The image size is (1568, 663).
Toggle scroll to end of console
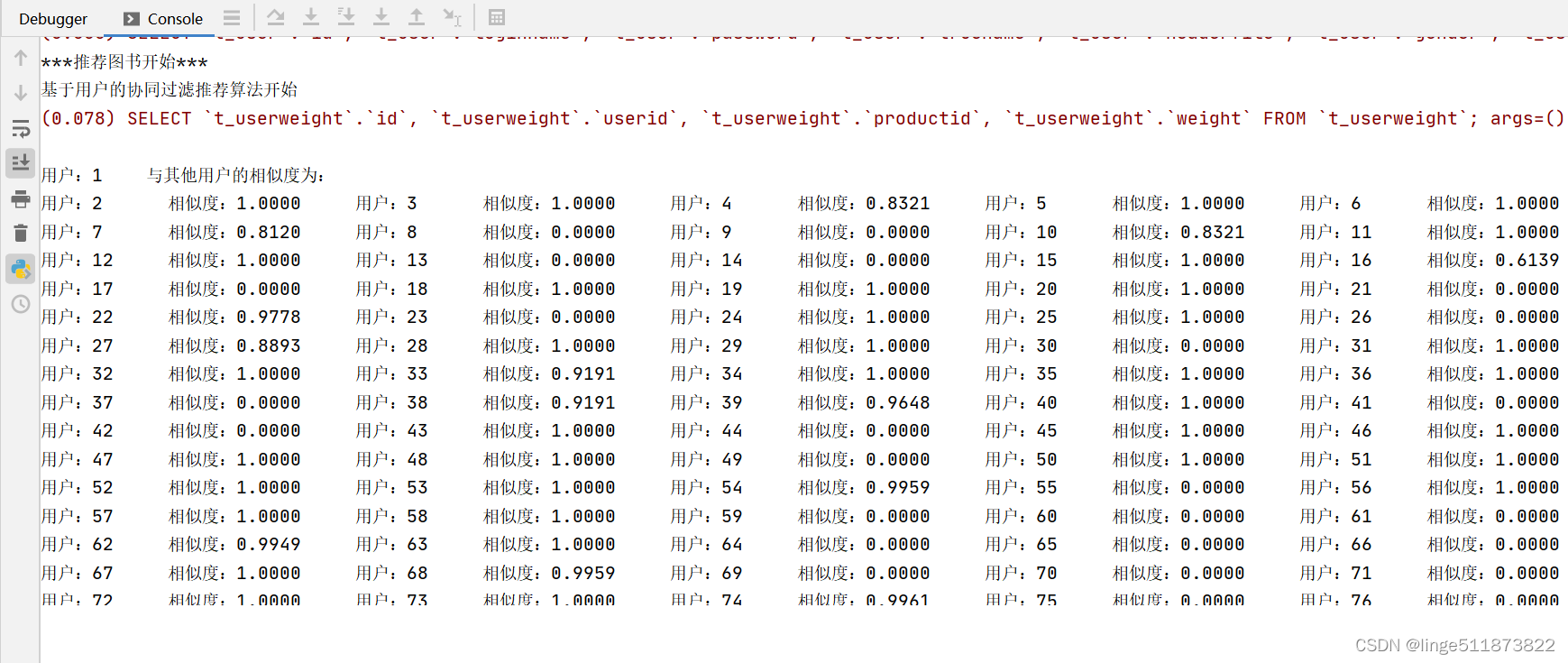[x=21, y=163]
